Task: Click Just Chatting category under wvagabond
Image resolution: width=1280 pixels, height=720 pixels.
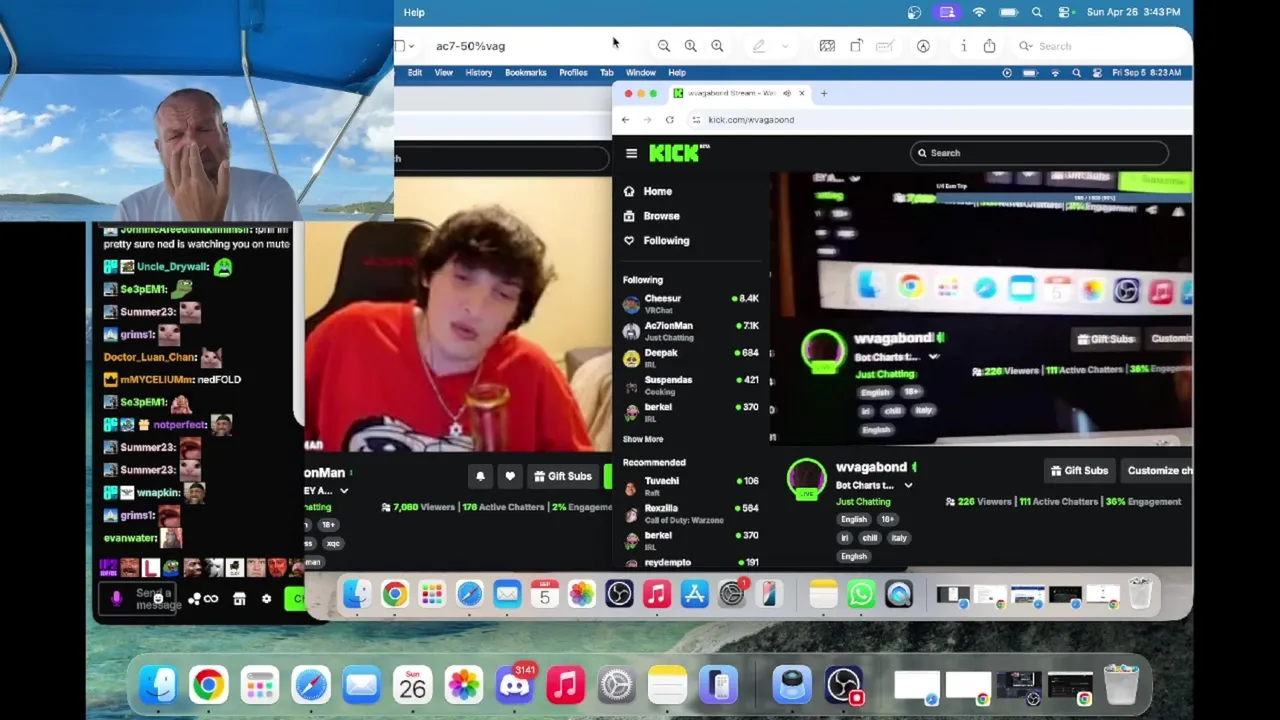Action: pos(863,502)
